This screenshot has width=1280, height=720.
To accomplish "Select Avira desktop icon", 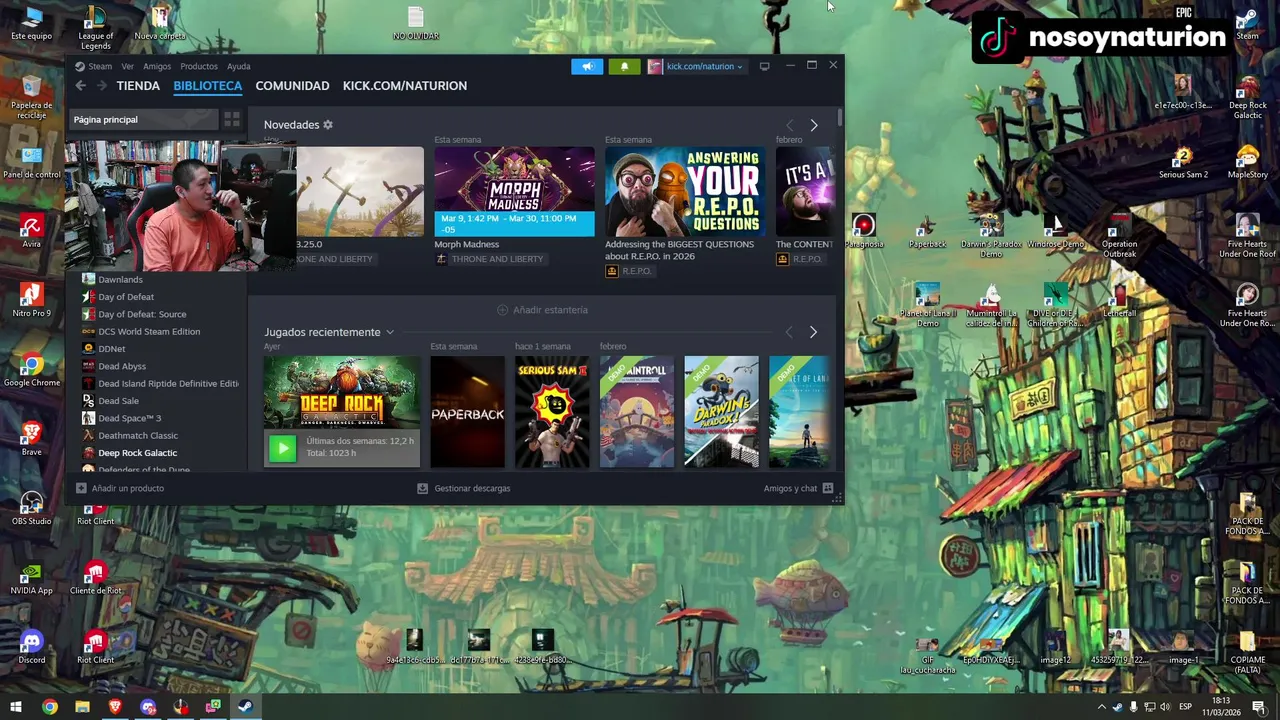I will coord(31,231).
